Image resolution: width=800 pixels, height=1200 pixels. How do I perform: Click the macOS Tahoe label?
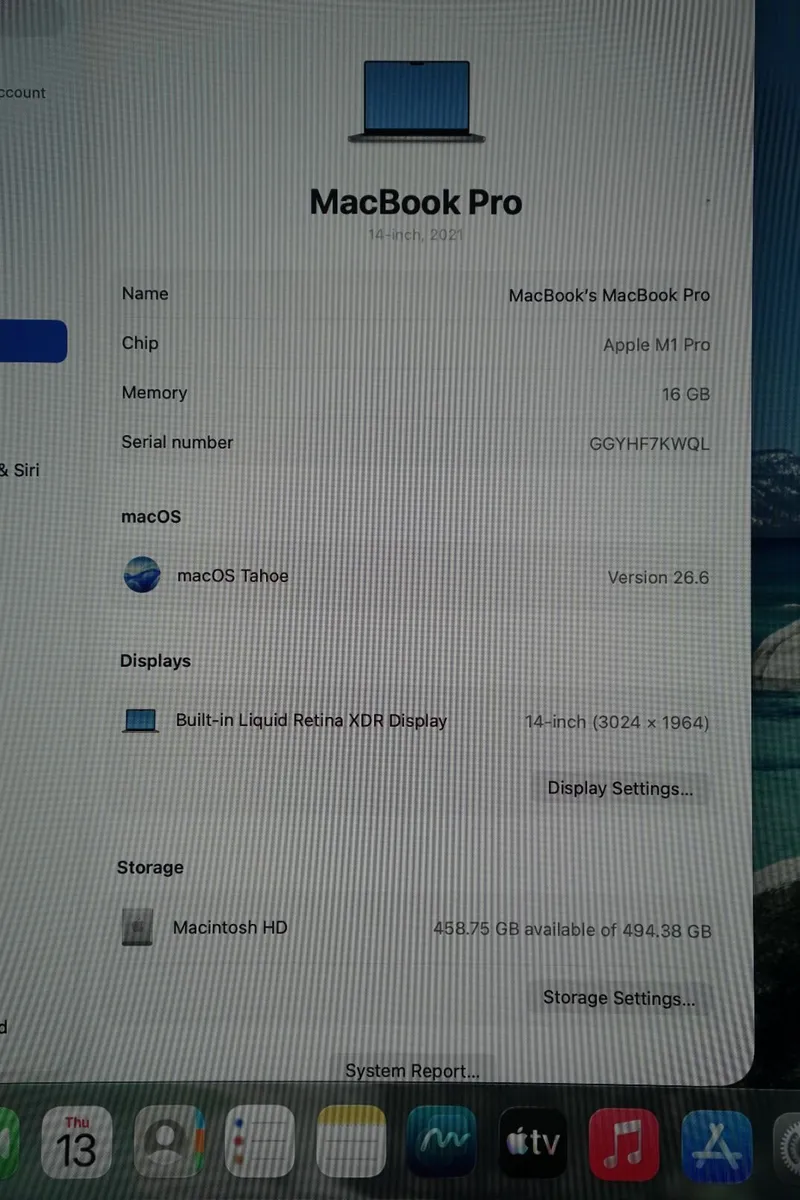[x=232, y=576]
